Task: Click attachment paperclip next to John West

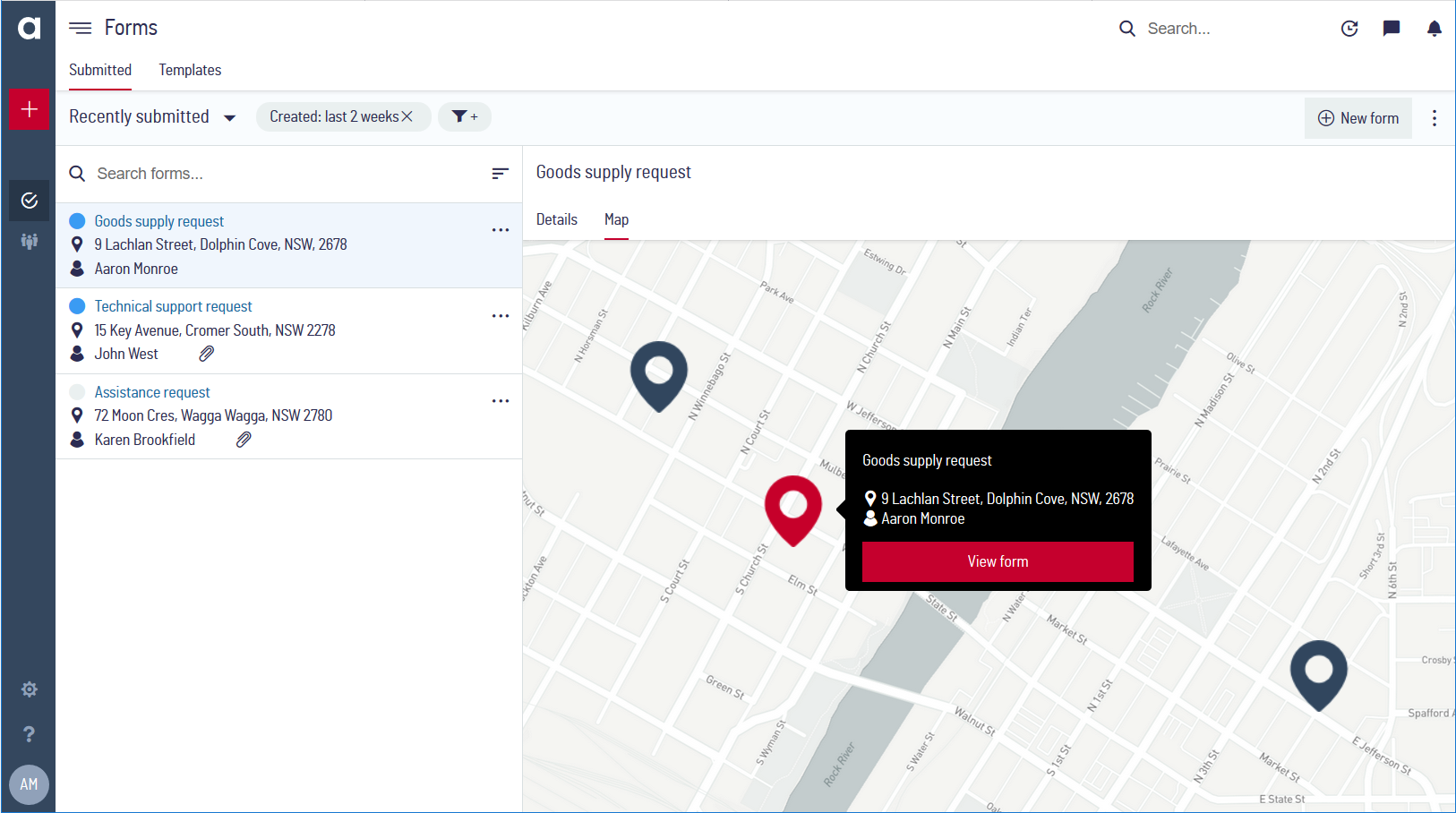Action: [207, 354]
